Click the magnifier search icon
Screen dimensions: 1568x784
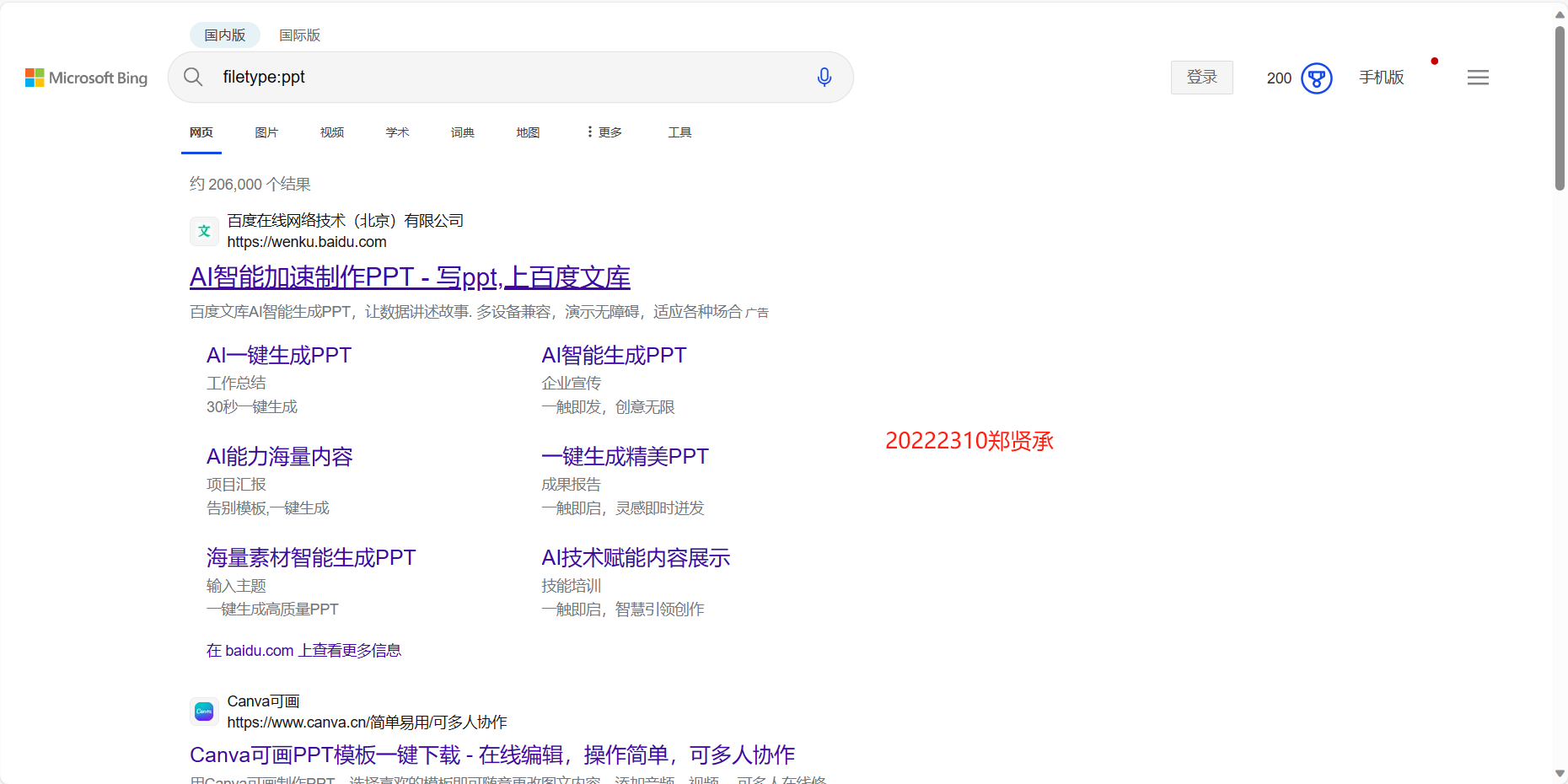tap(193, 77)
